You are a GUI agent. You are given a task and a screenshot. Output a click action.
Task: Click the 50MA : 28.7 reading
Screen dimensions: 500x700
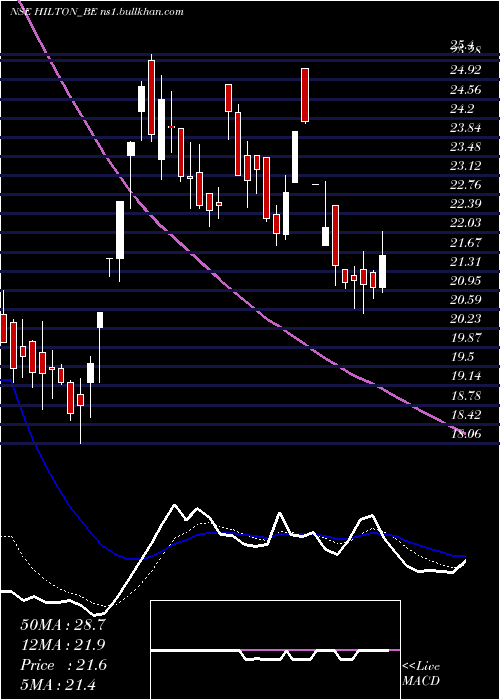tap(63, 625)
